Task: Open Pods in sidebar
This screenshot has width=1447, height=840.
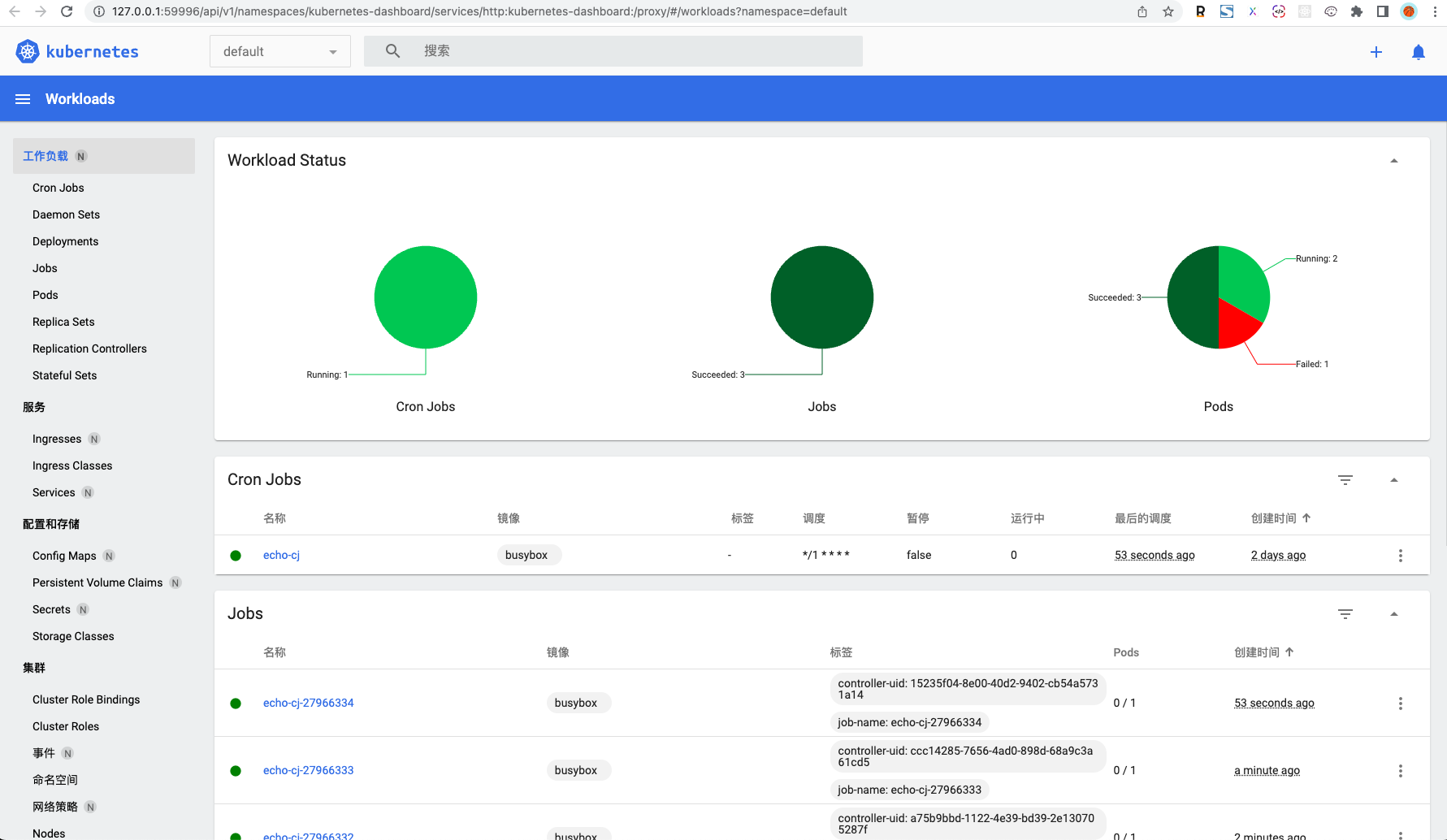Action: [45, 295]
